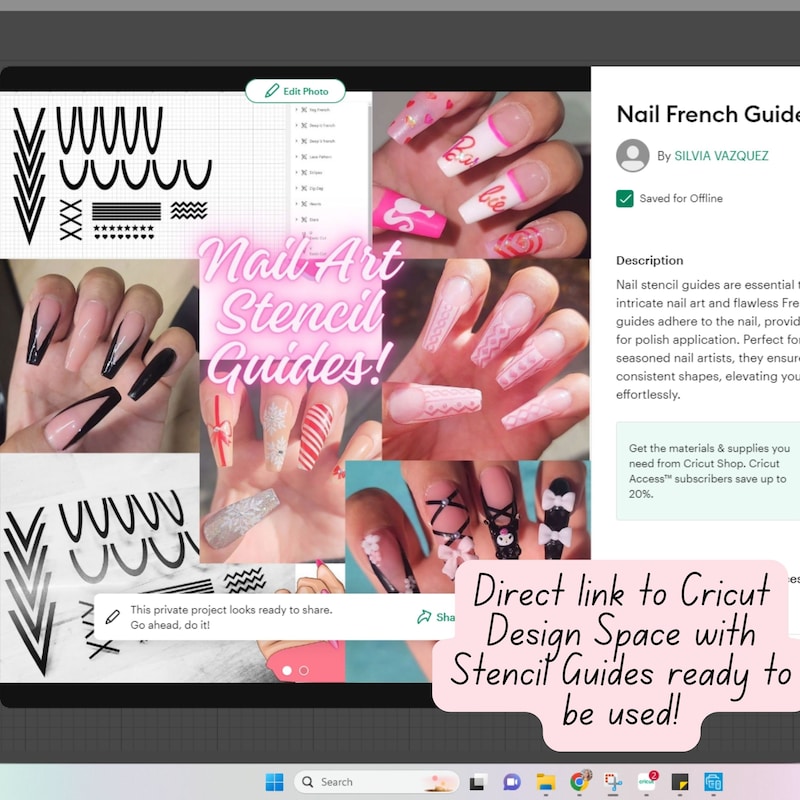This screenshot has width=800, height=800.
Task: Click the Stars layer icon
Action: 304,220
